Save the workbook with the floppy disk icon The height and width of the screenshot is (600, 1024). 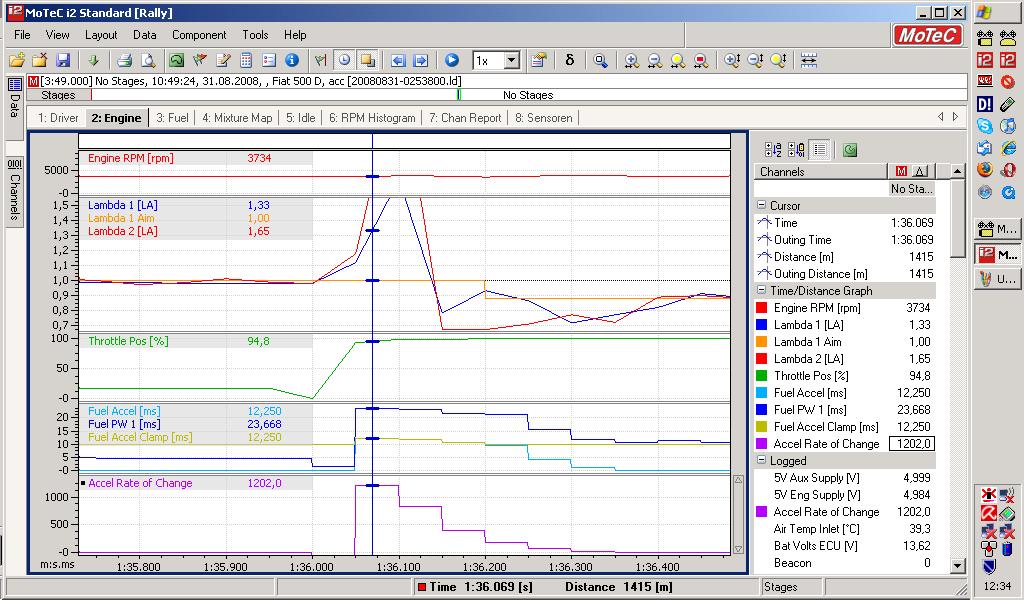coord(63,61)
